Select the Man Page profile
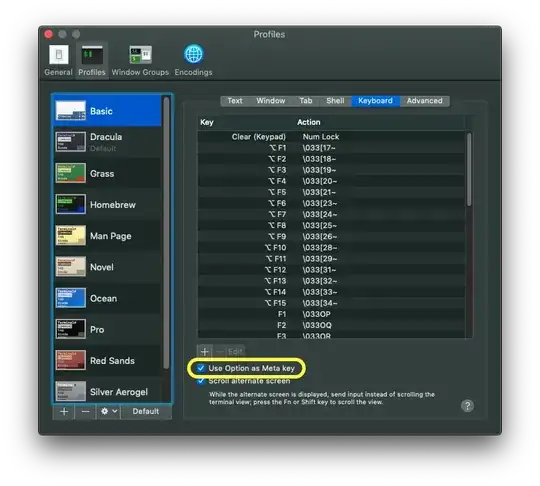This screenshot has height=486, width=540. (x=107, y=236)
